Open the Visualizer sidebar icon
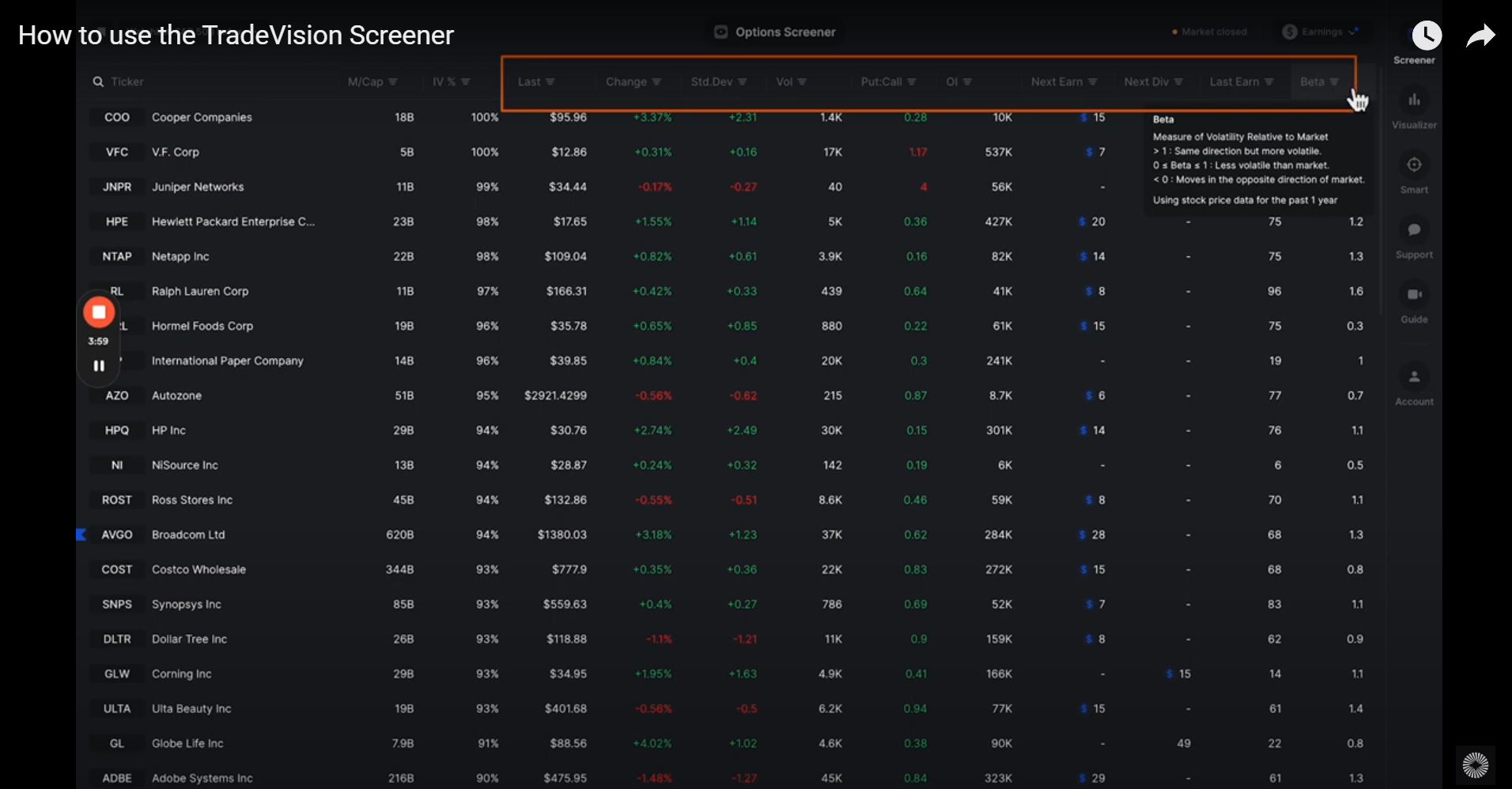Image resolution: width=1512 pixels, height=789 pixels. (1414, 100)
